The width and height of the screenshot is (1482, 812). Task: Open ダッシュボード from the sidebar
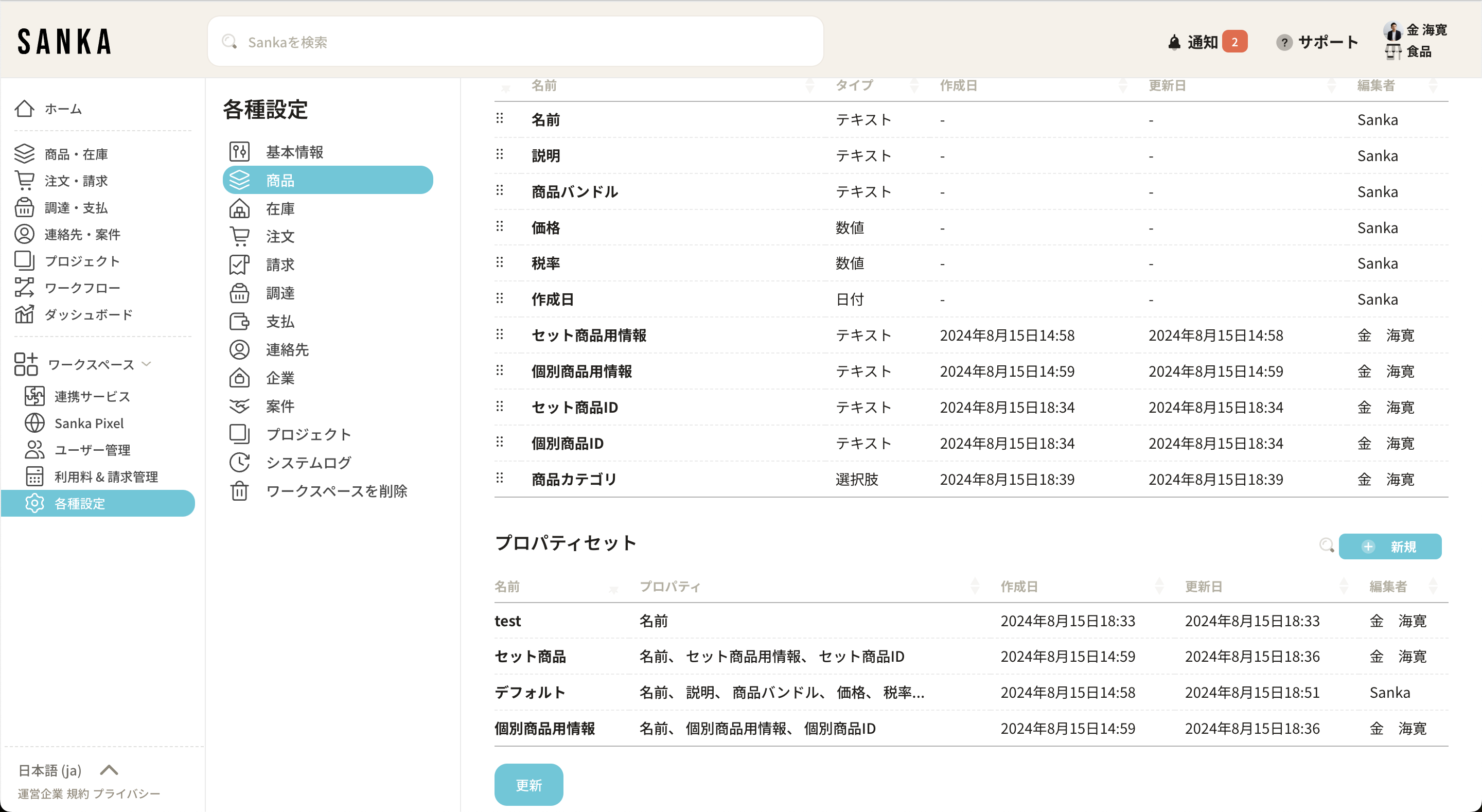(88, 314)
